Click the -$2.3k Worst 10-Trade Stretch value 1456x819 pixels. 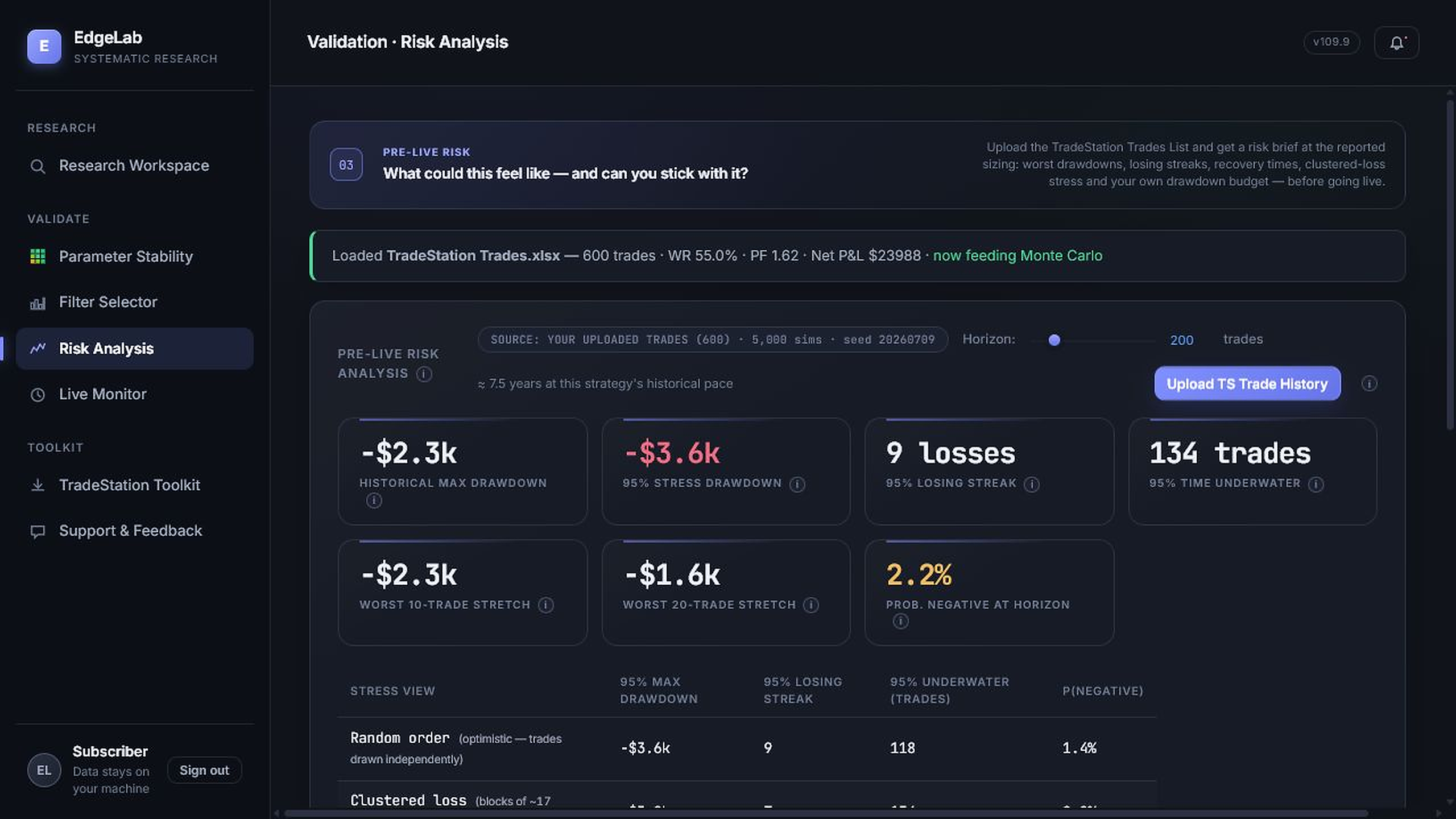(x=408, y=574)
